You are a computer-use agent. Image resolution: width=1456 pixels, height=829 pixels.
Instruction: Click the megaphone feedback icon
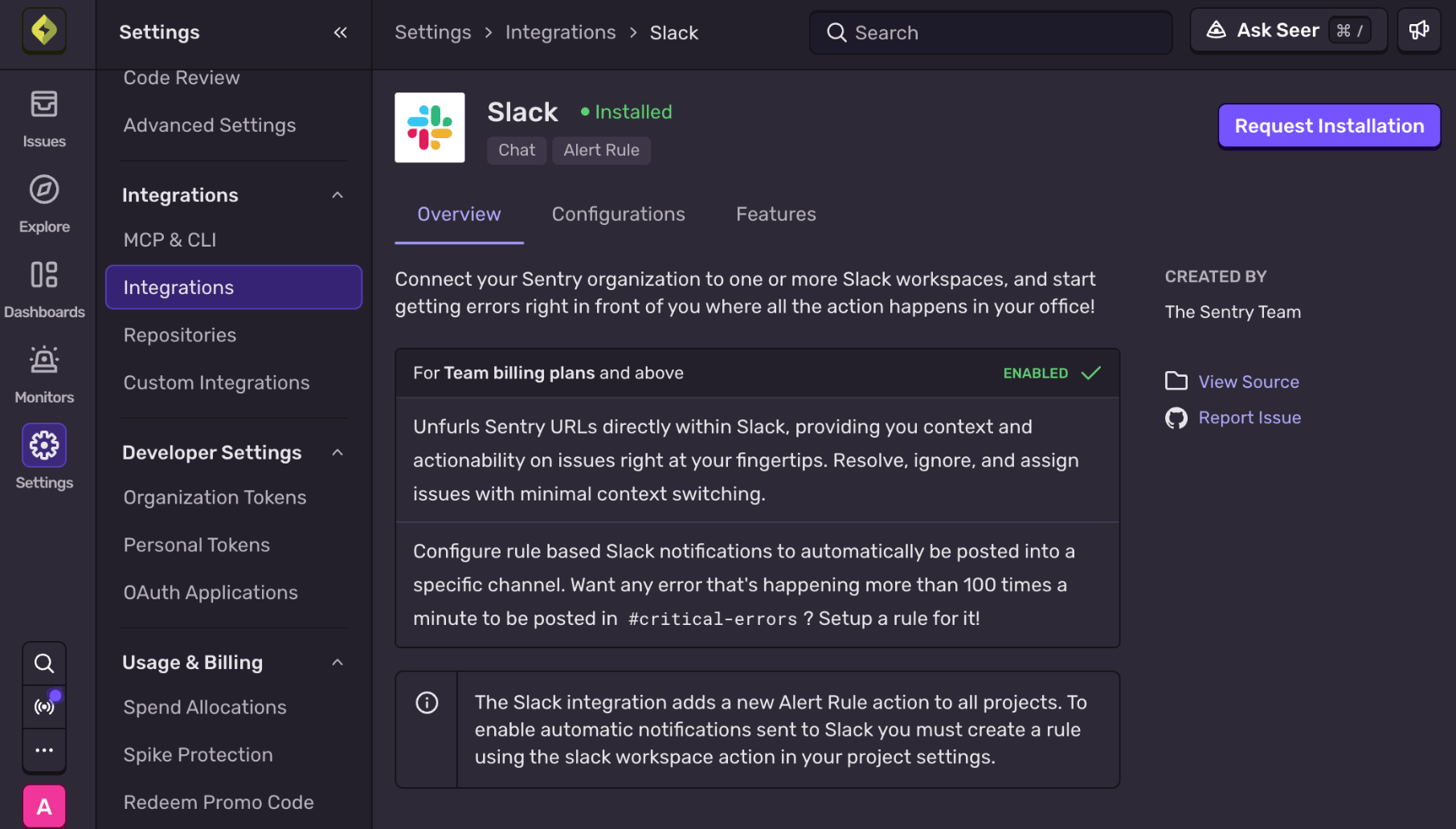coord(1419,31)
